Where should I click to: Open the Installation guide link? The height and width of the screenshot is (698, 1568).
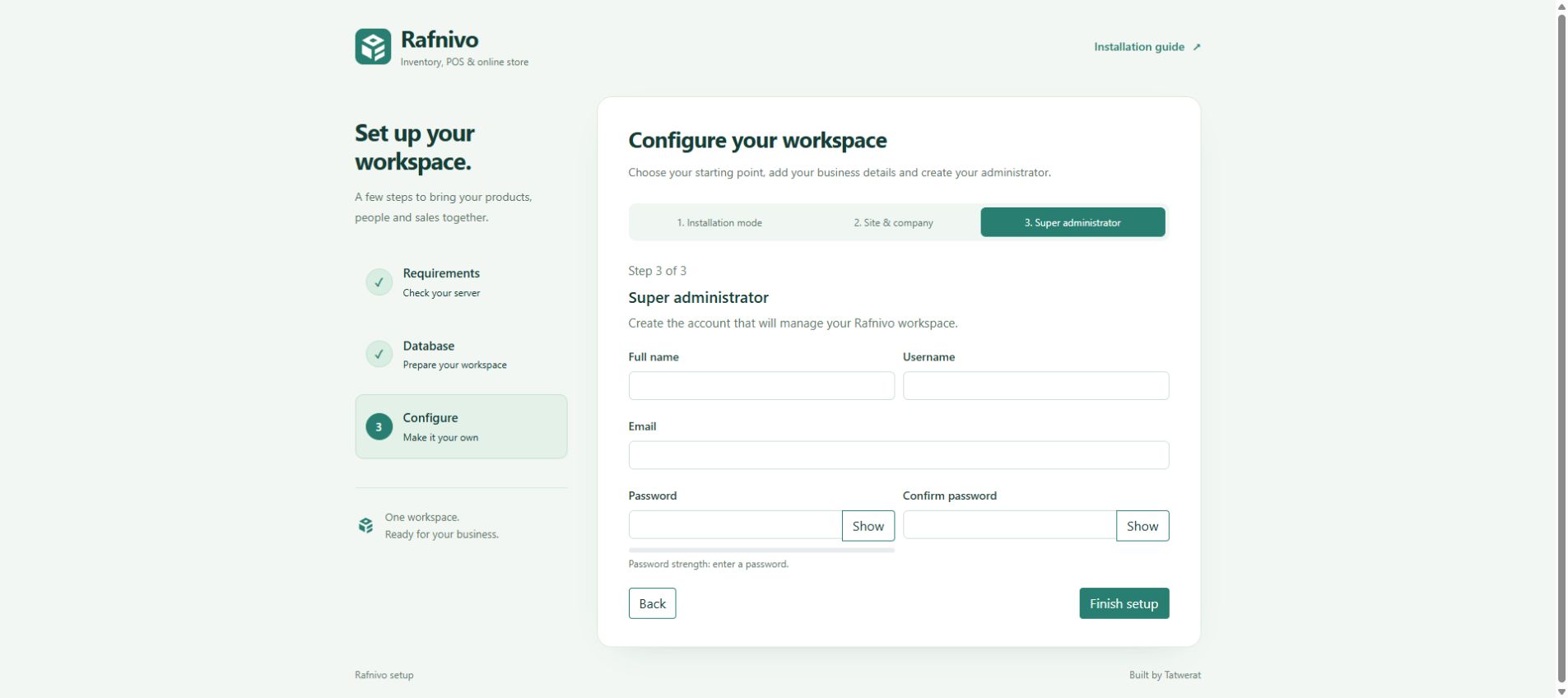1147,47
